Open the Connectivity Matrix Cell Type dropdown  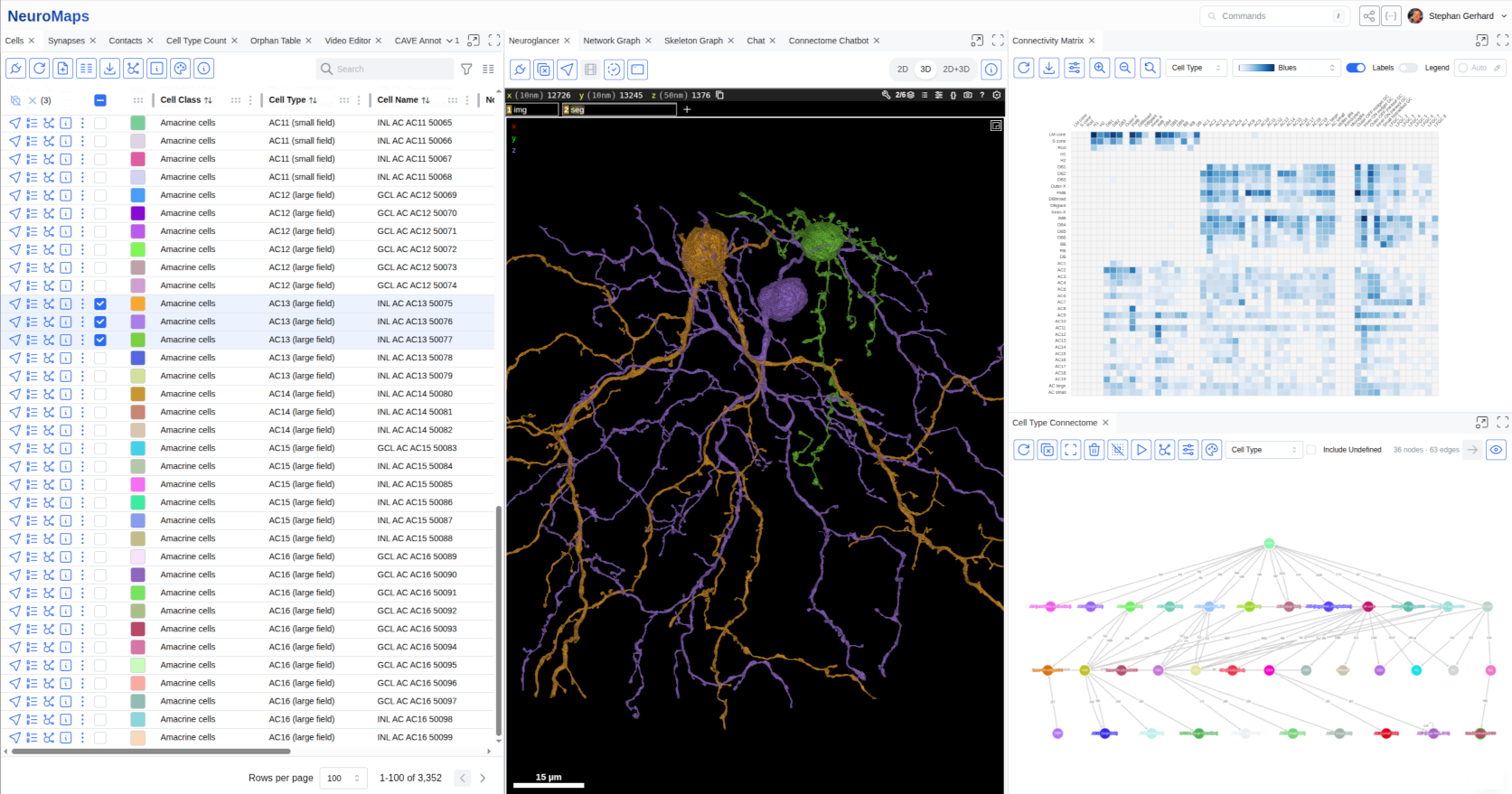pos(1197,68)
